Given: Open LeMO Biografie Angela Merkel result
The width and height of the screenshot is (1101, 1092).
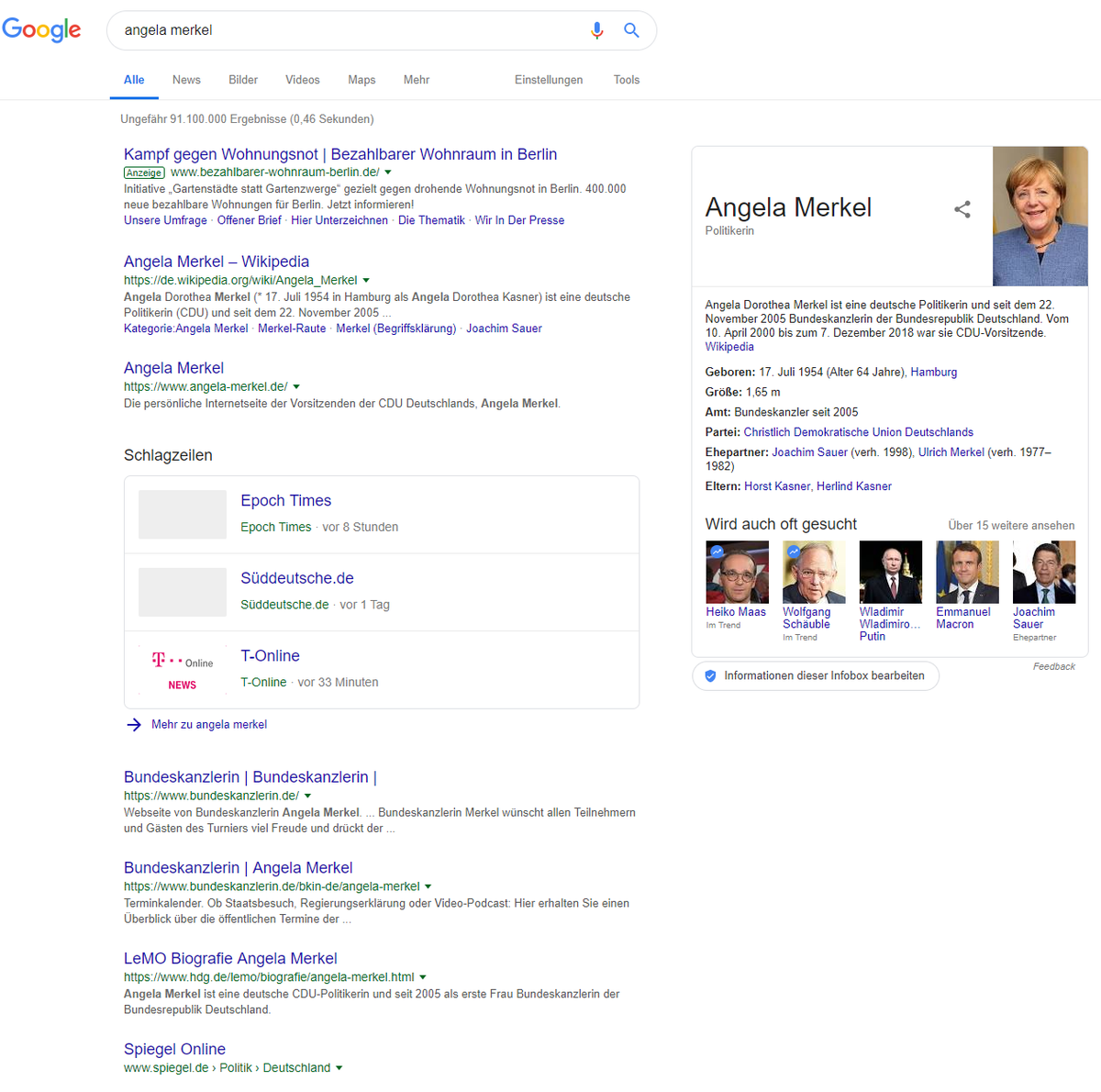Looking at the screenshot, I should point(230,959).
